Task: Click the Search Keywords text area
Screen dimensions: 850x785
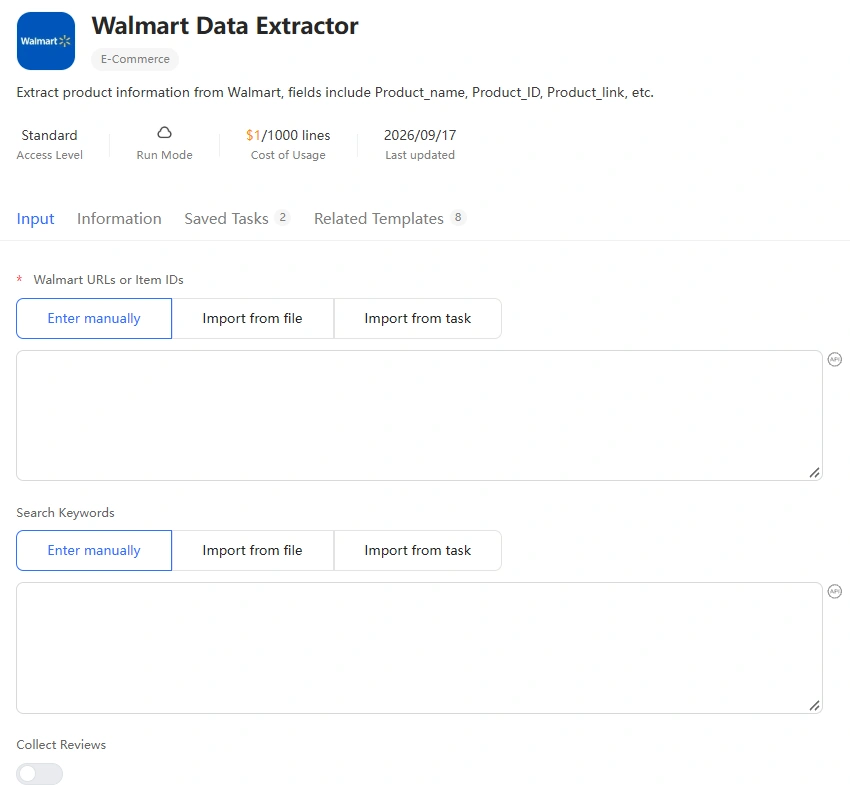Action: (x=419, y=648)
